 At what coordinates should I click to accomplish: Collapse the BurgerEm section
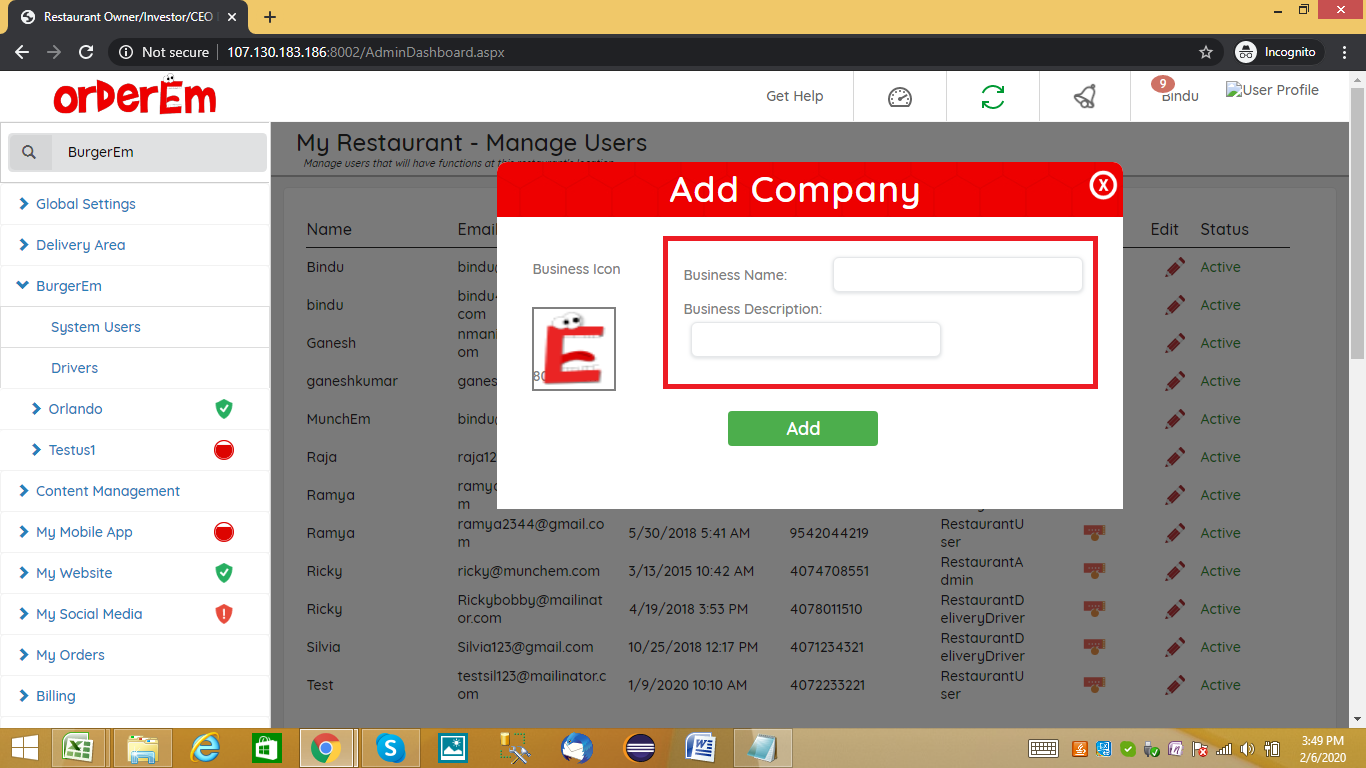tap(68, 286)
